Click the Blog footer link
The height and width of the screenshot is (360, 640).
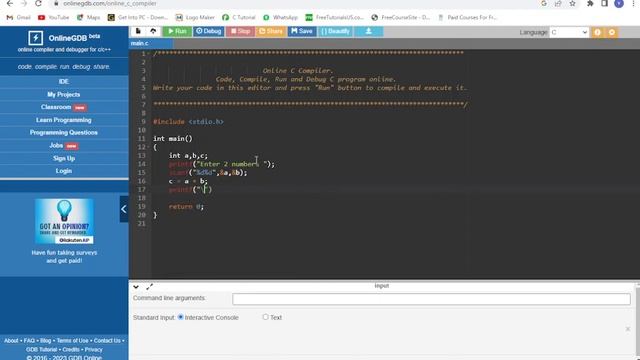point(45,340)
